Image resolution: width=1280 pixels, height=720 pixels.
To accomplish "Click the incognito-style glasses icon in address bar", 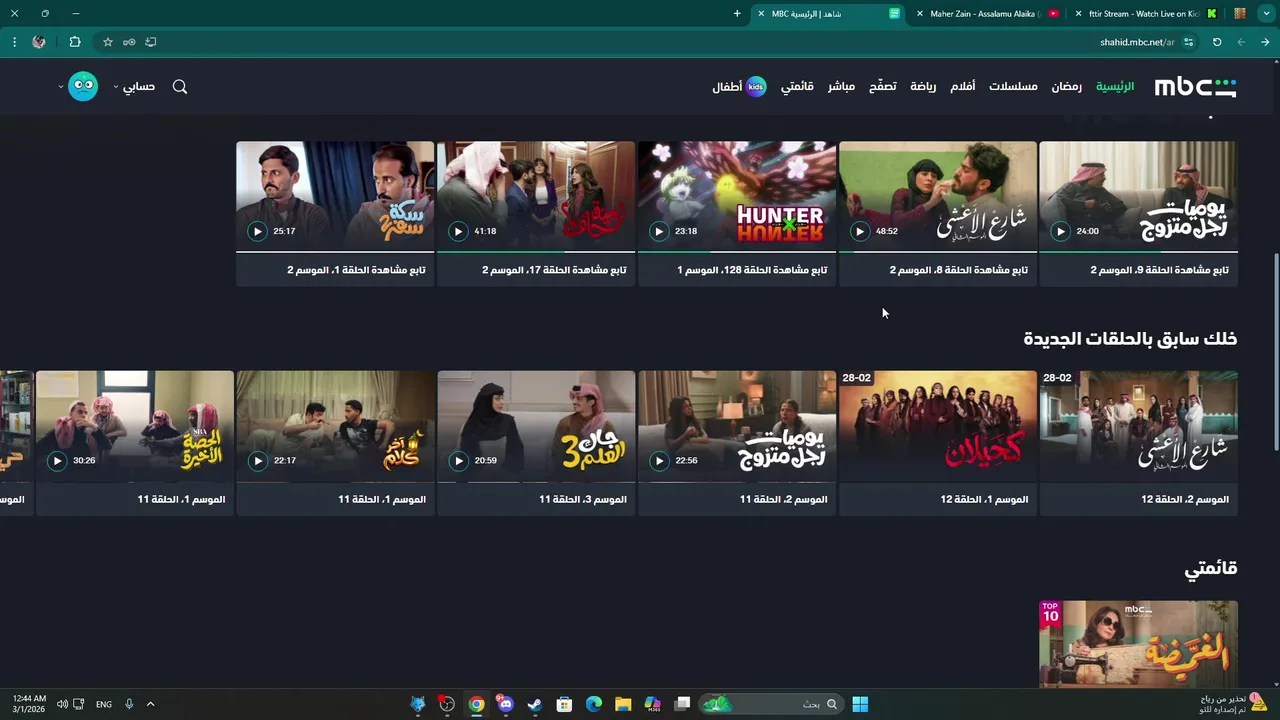I will click(129, 42).
